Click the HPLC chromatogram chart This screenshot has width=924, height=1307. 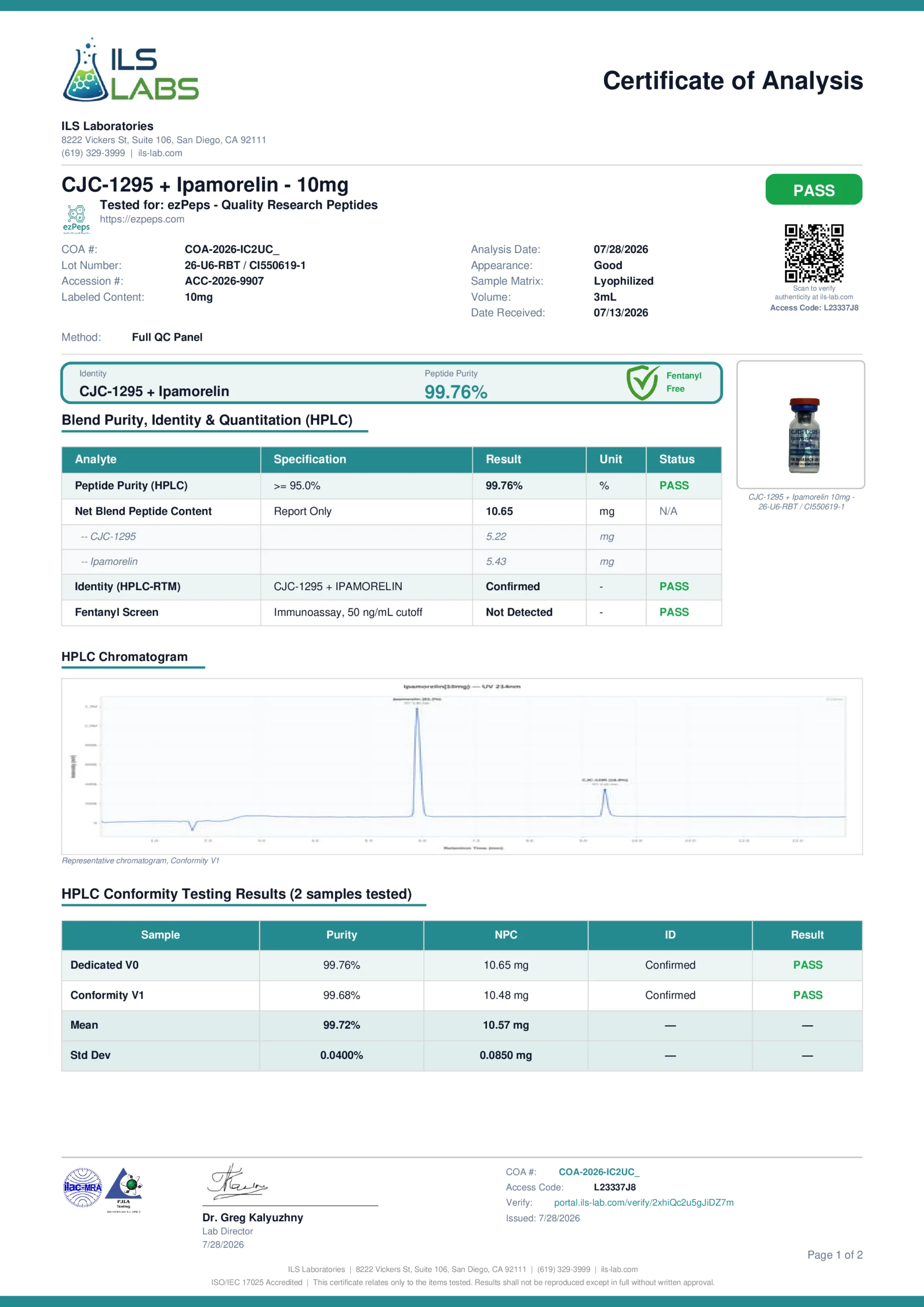click(461, 766)
